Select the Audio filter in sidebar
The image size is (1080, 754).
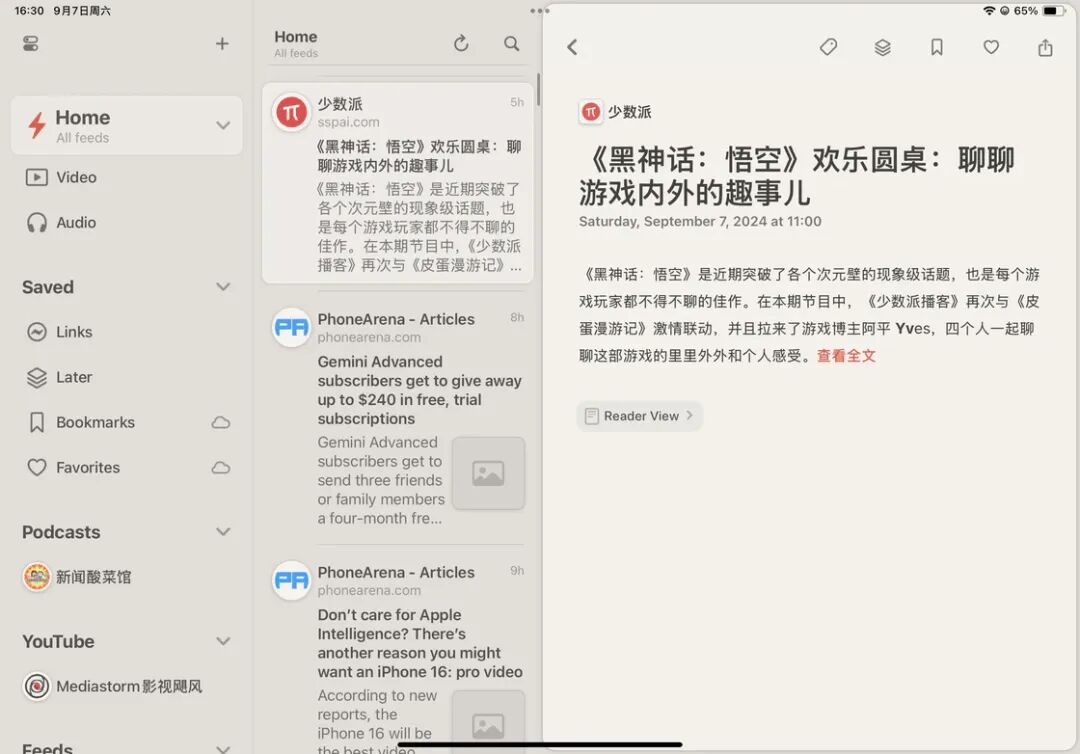pos(127,222)
